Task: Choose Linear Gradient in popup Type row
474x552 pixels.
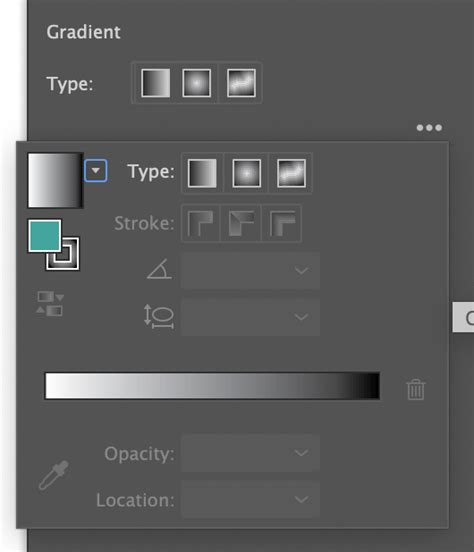Action: coord(202,173)
